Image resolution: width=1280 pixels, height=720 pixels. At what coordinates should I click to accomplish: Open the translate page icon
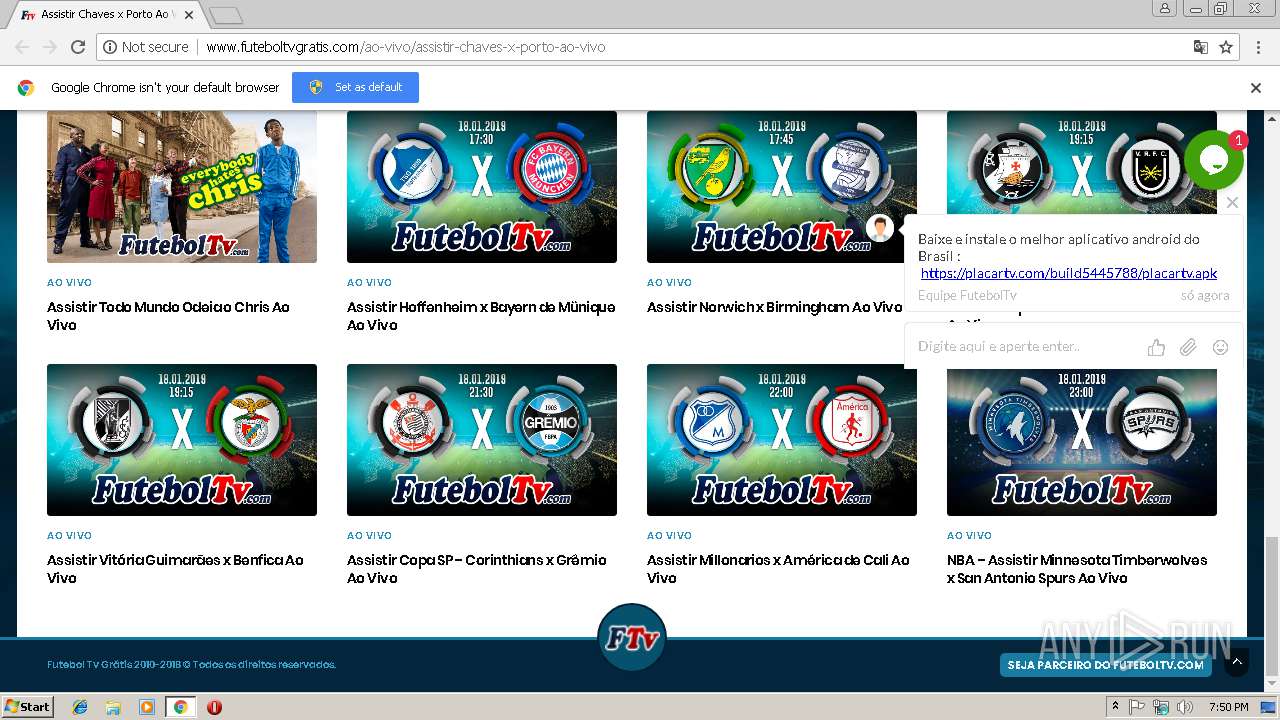pos(1201,47)
